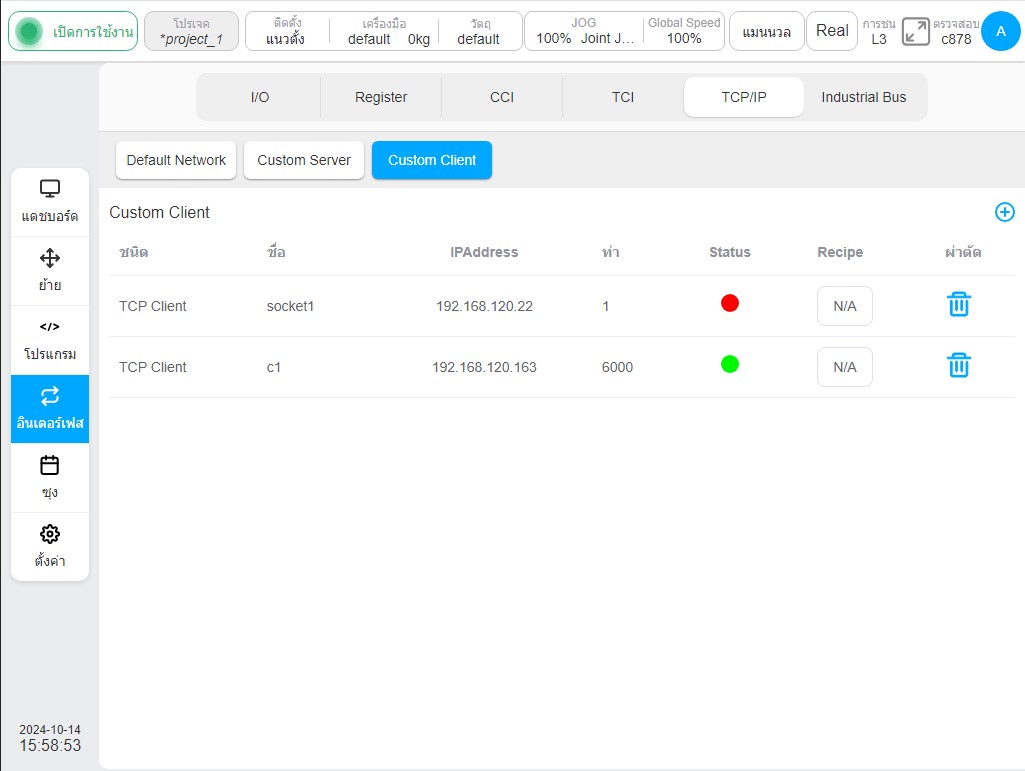The width and height of the screenshot is (1025, 771).
Task: Open the แดชบอร์ด dashboard sidebar item
Action: (50, 202)
